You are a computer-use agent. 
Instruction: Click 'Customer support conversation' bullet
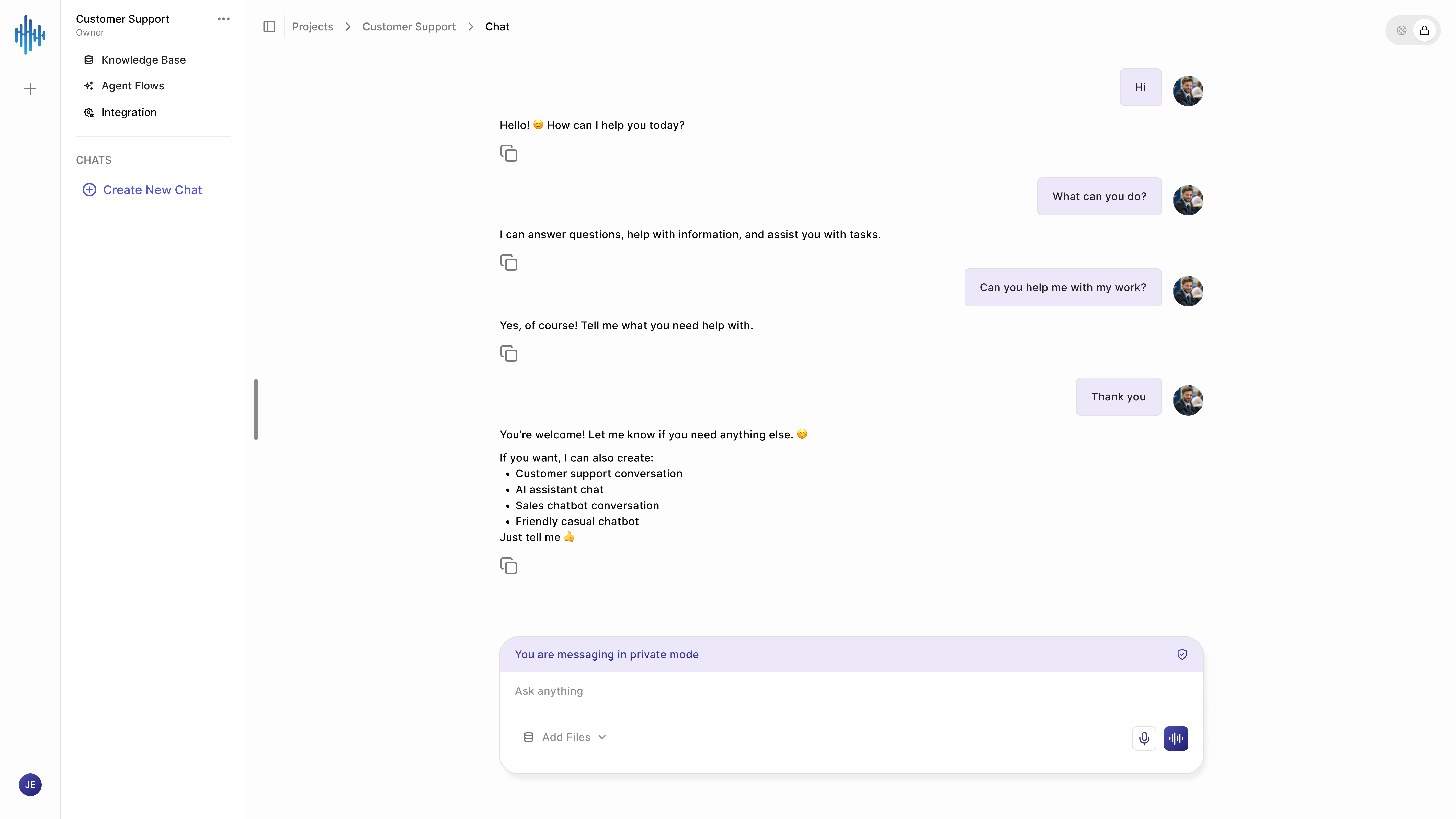[599, 474]
